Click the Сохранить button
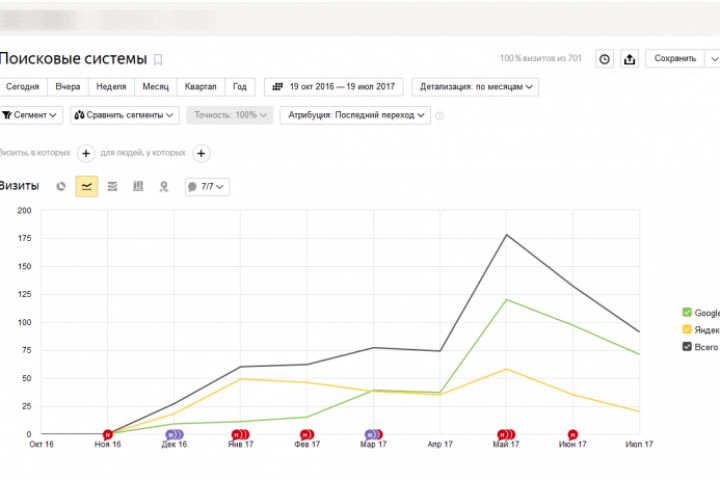This screenshot has height=480, width=720. pos(675,59)
